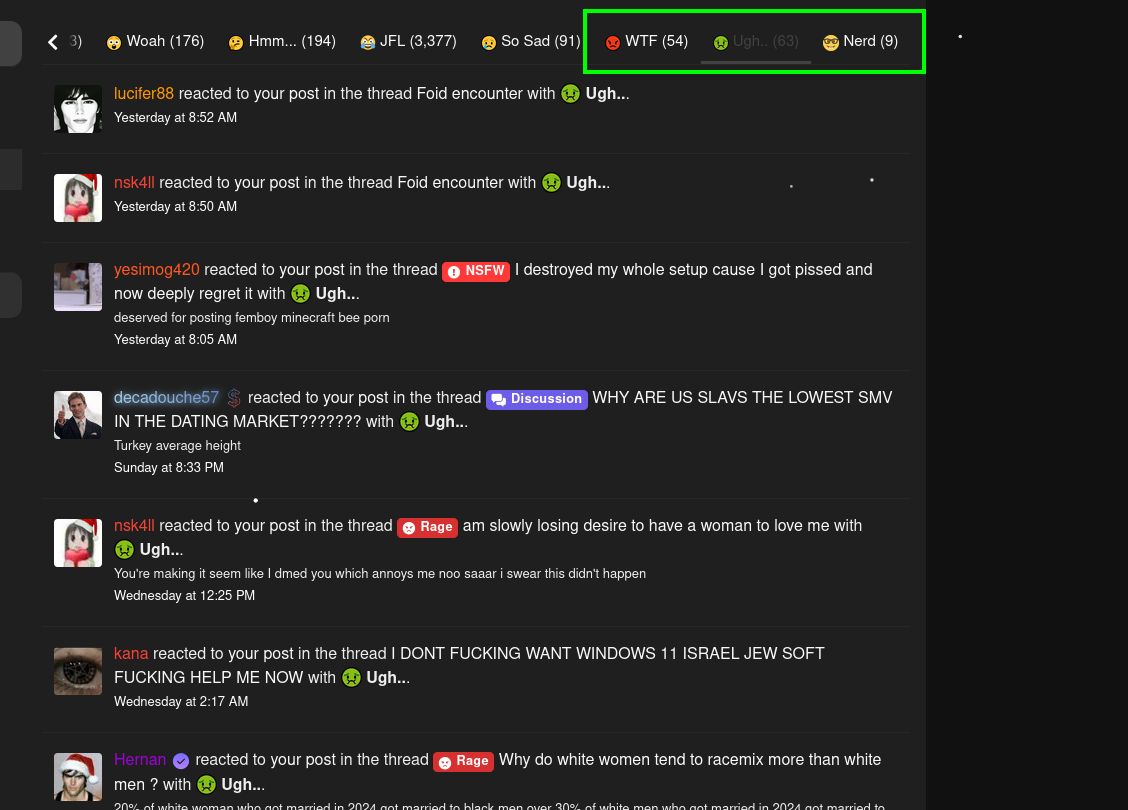
Task: Click the Ugh emoji in lucifer88's alert
Action: click(x=570, y=94)
